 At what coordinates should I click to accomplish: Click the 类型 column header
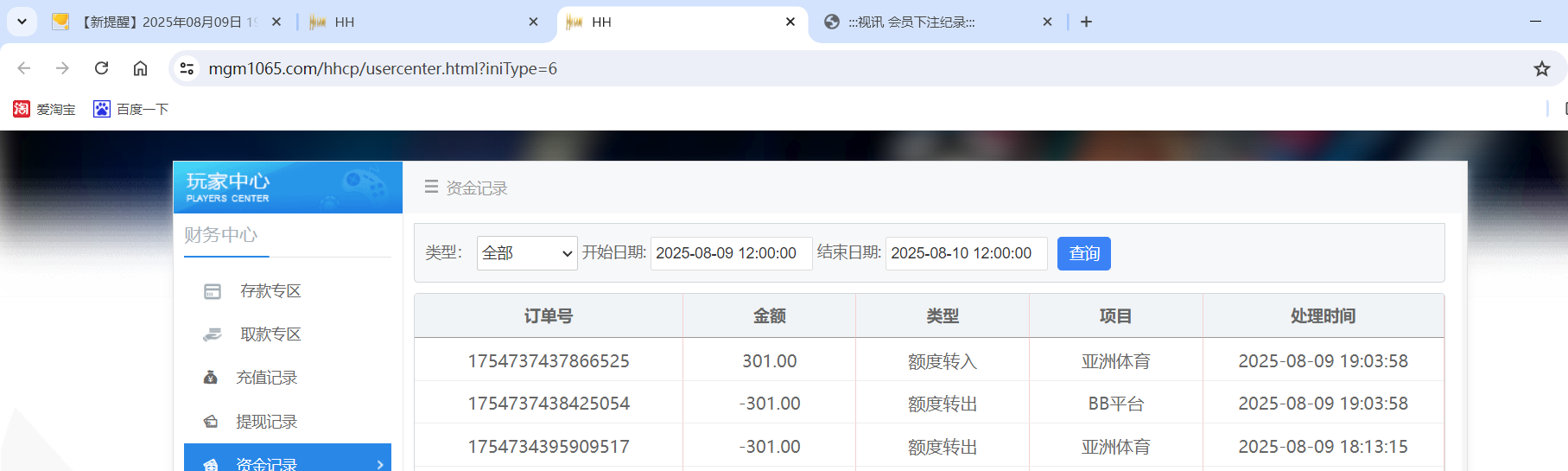[943, 316]
